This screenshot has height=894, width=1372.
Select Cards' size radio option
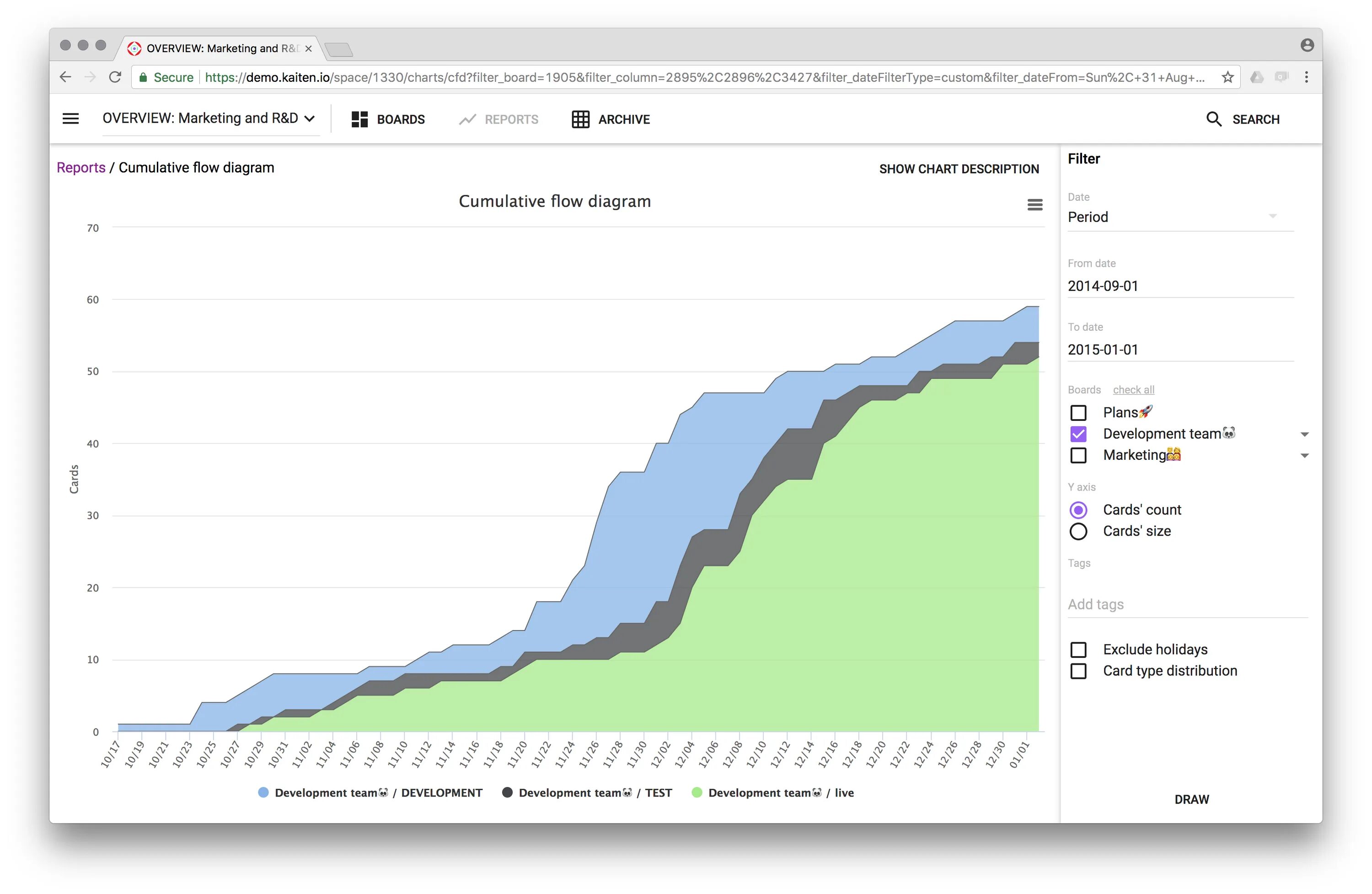[x=1078, y=531]
